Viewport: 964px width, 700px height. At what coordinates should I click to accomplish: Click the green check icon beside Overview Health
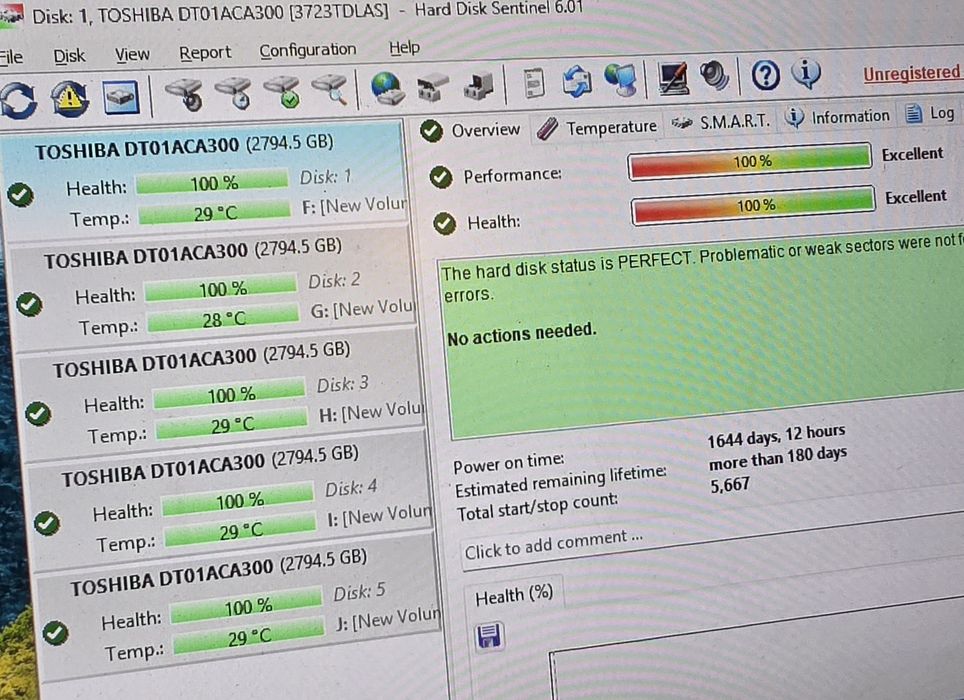(444, 223)
